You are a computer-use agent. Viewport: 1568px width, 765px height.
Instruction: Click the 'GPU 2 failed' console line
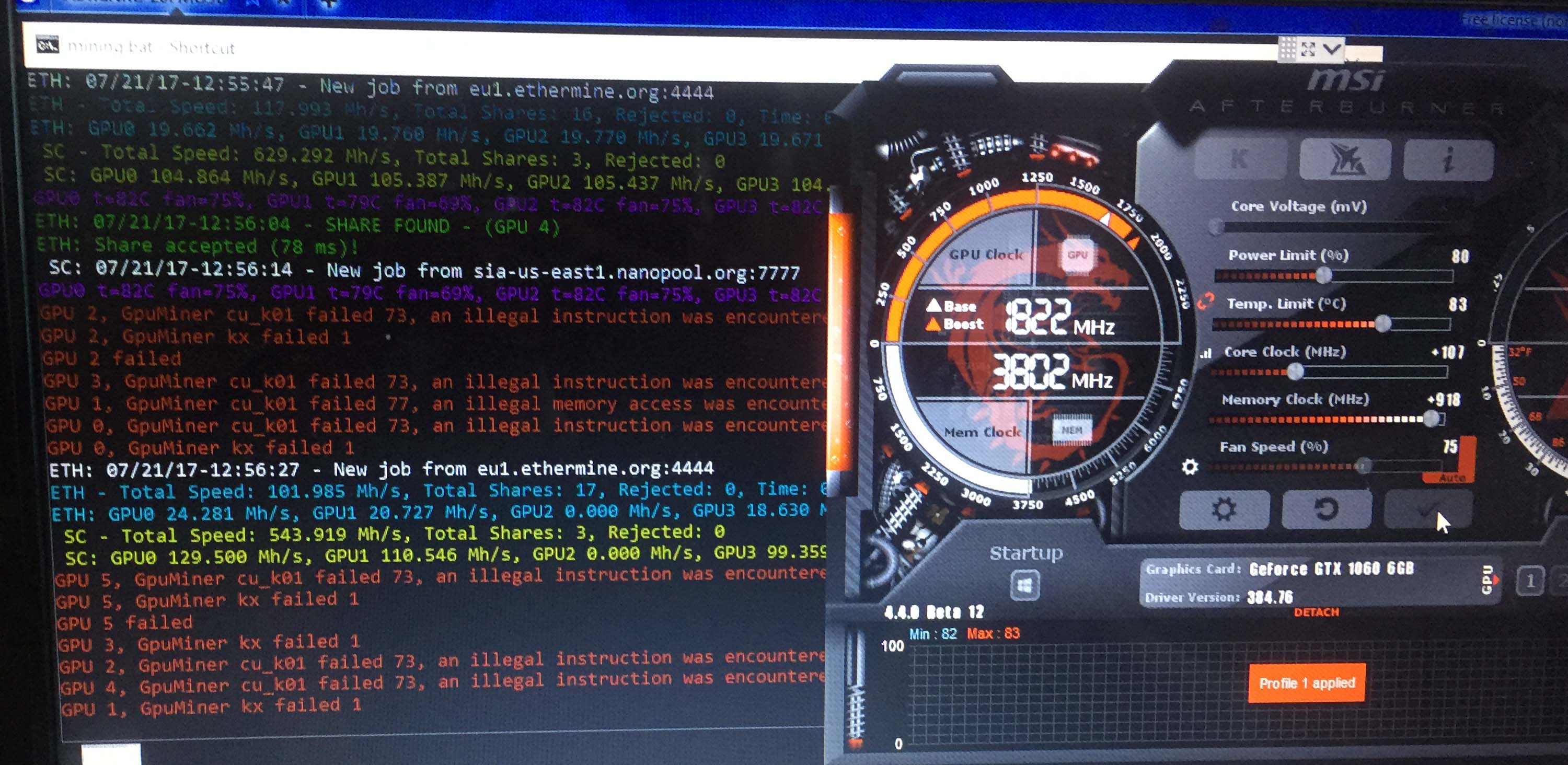112,358
